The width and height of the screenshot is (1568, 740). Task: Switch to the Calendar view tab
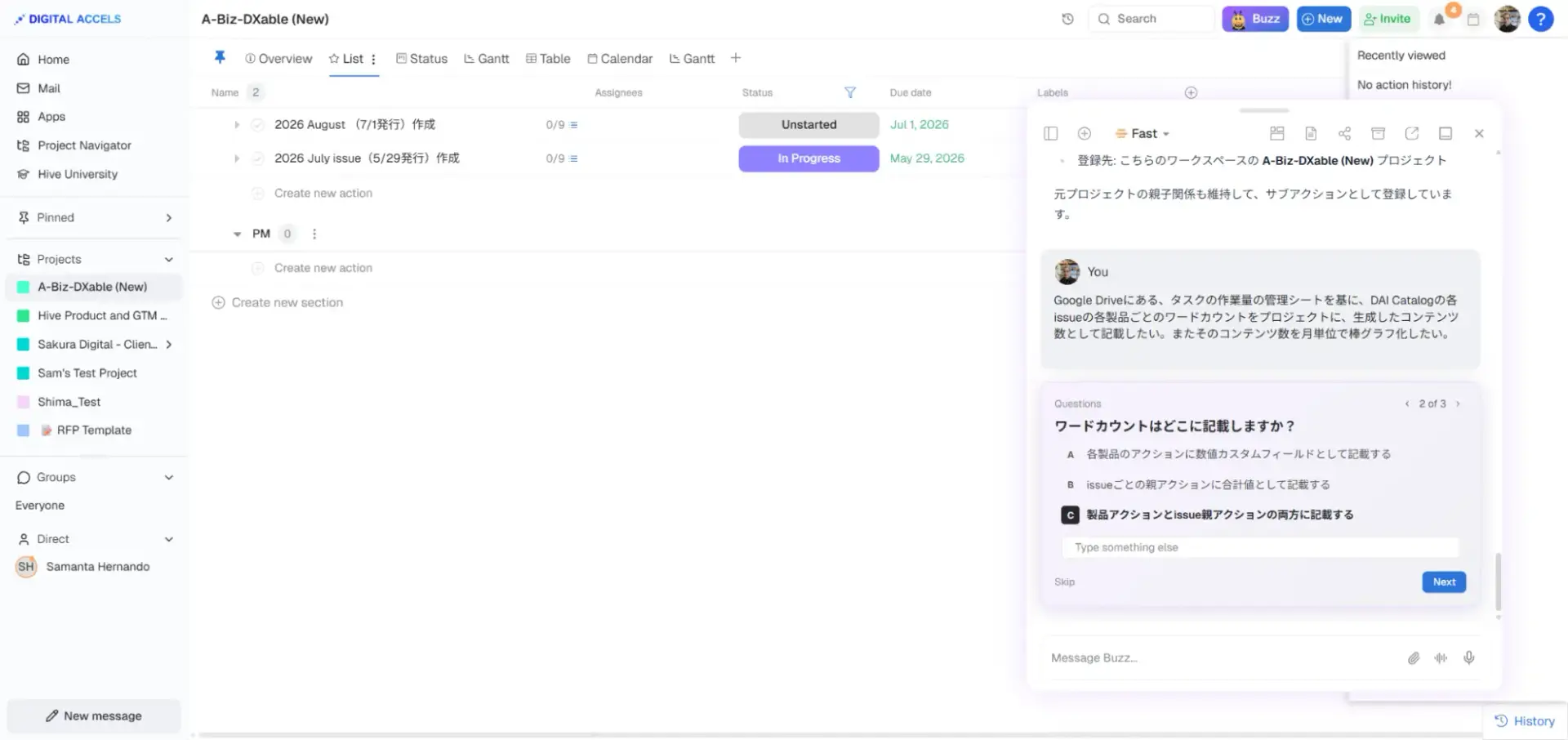620,59
